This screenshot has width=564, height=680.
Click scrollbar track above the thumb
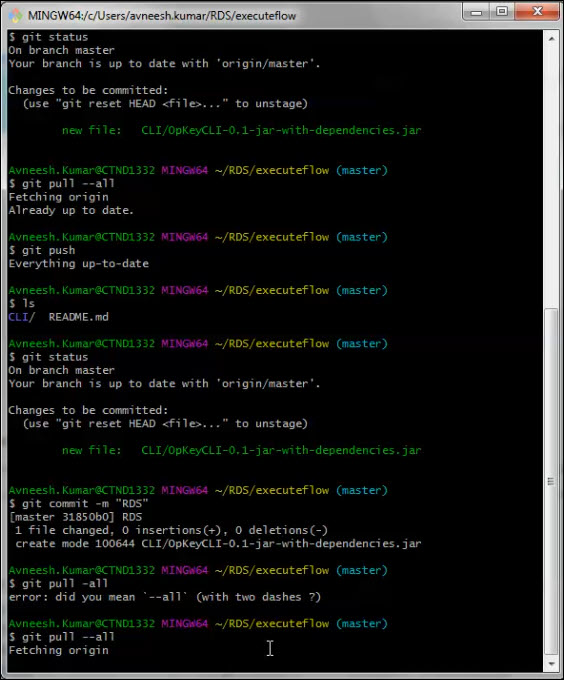click(x=551, y=177)
